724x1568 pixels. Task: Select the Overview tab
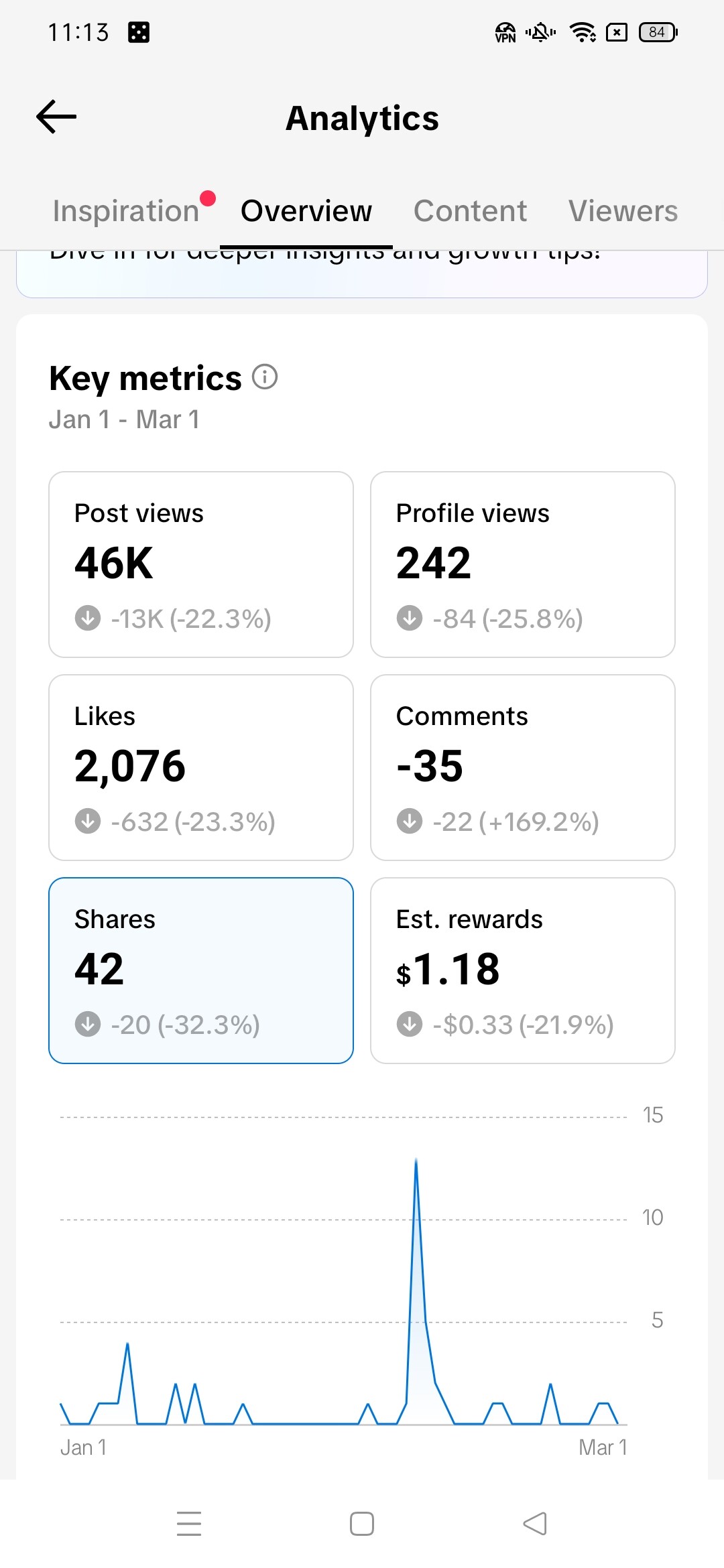click(x=306, y=211)
